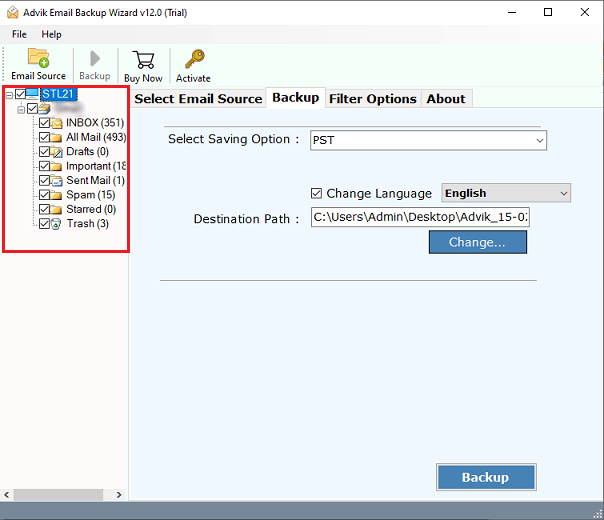Image resolution: width=604 pixels, height=520 pixels.
Task: Open the Select Saving Option dropdown
Action: (428, 140)
